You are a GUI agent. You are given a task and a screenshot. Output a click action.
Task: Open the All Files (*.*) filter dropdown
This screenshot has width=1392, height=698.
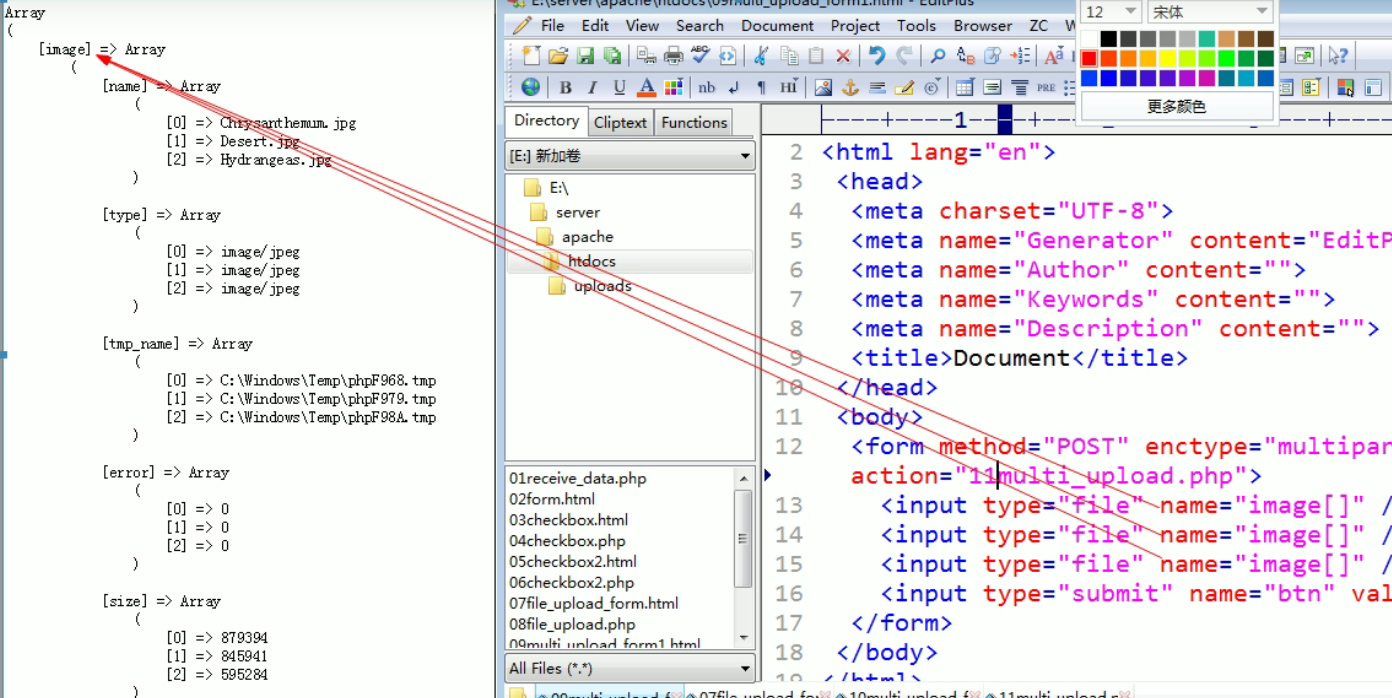click(630, 668)
